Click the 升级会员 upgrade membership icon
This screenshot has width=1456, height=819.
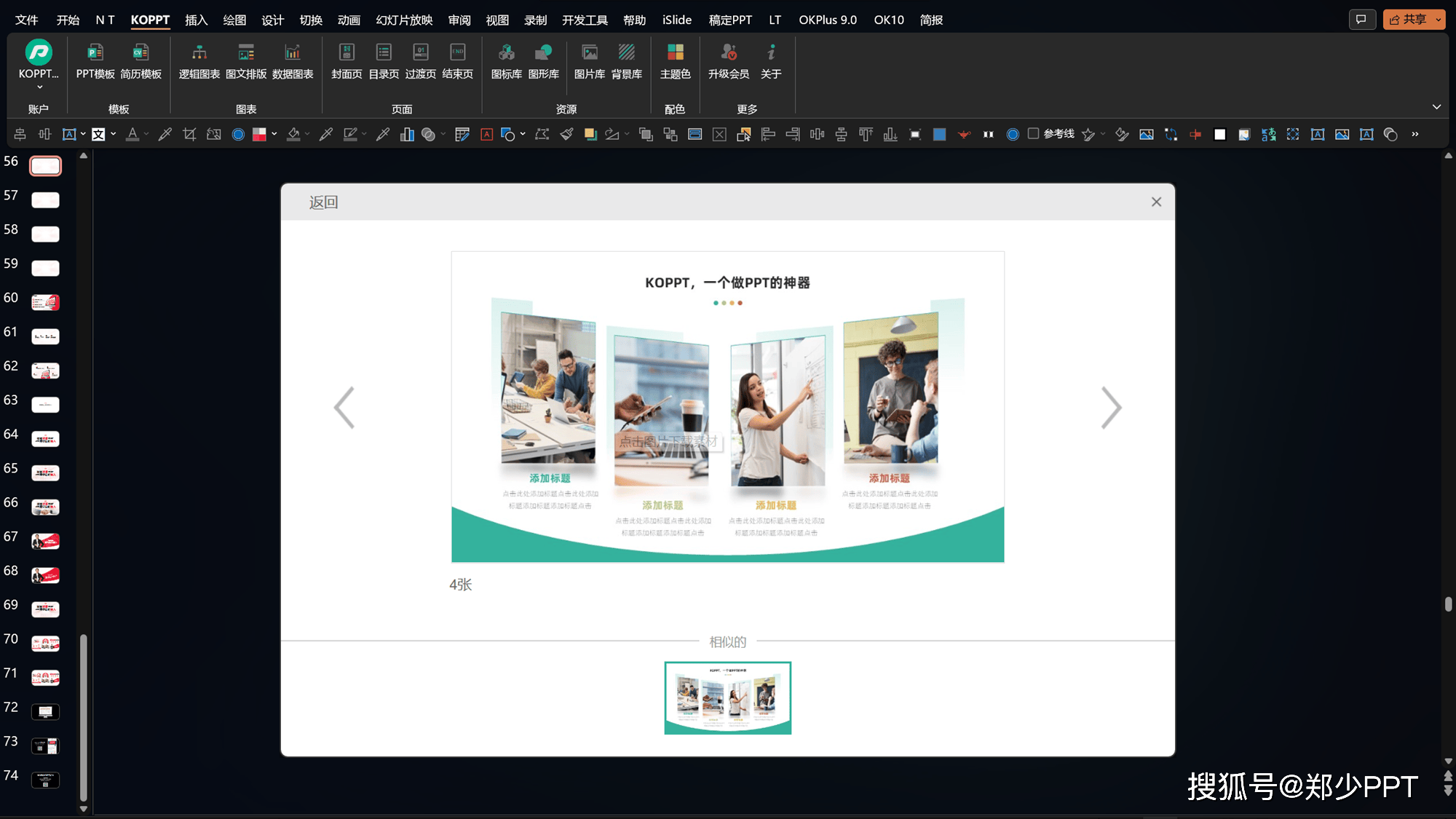click(729, 52)
